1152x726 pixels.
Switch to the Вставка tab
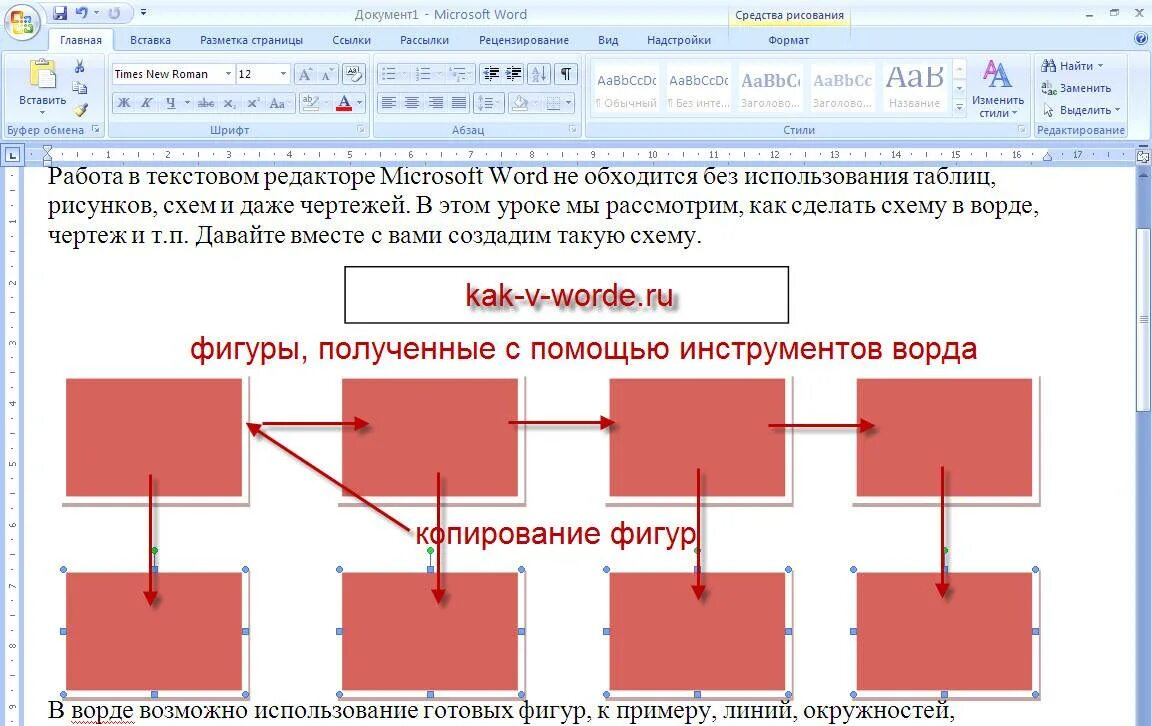click(150, 40)
